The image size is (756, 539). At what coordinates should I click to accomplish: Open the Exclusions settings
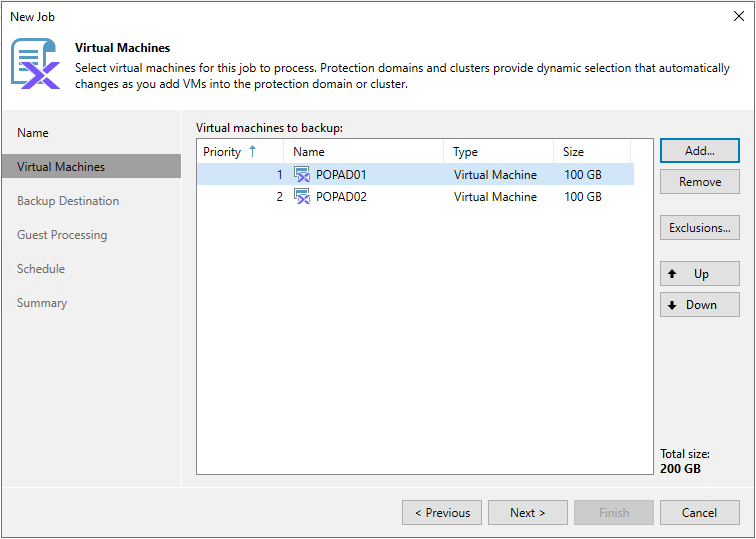tap(700, 228)
